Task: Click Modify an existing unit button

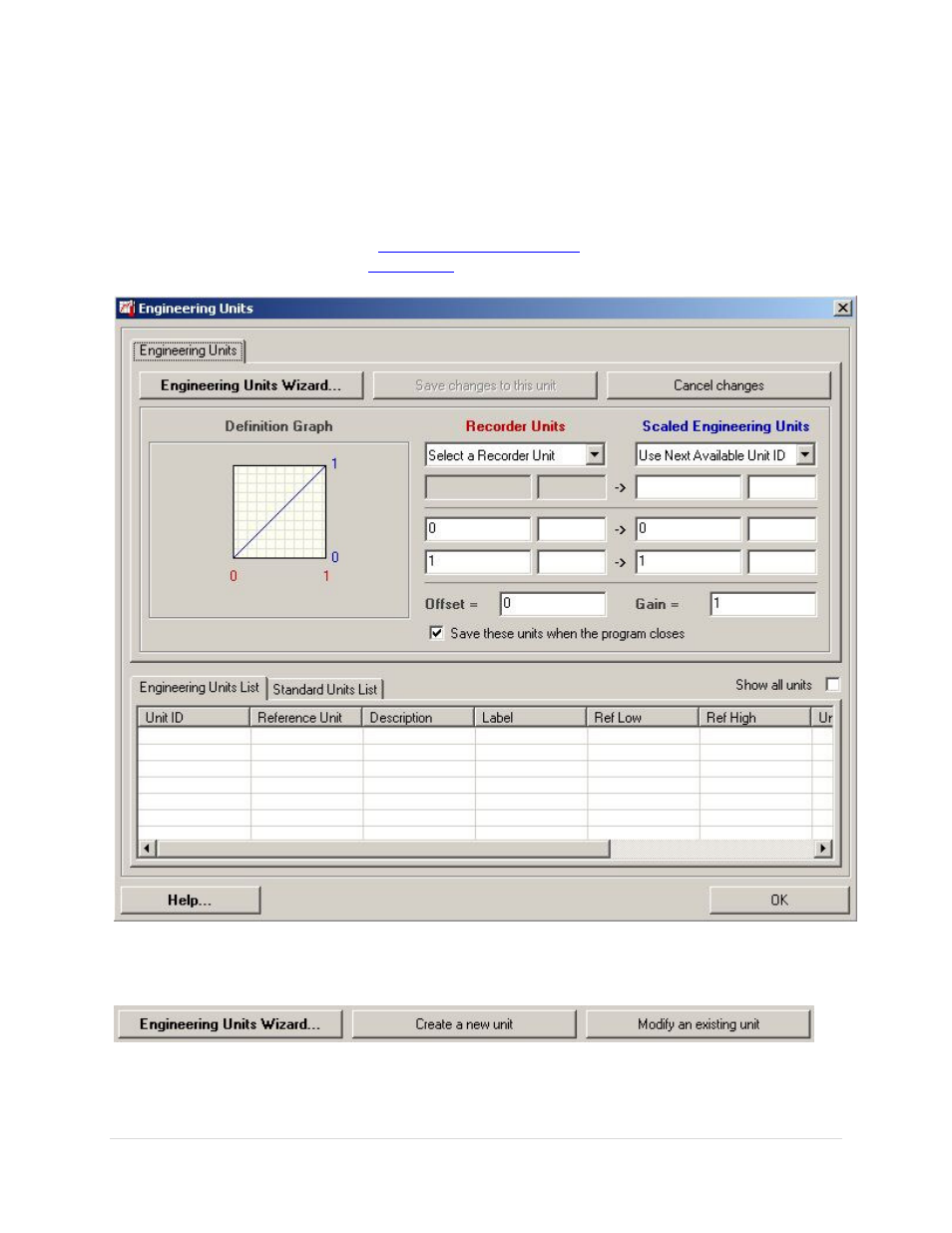Action: [699, 1024]
